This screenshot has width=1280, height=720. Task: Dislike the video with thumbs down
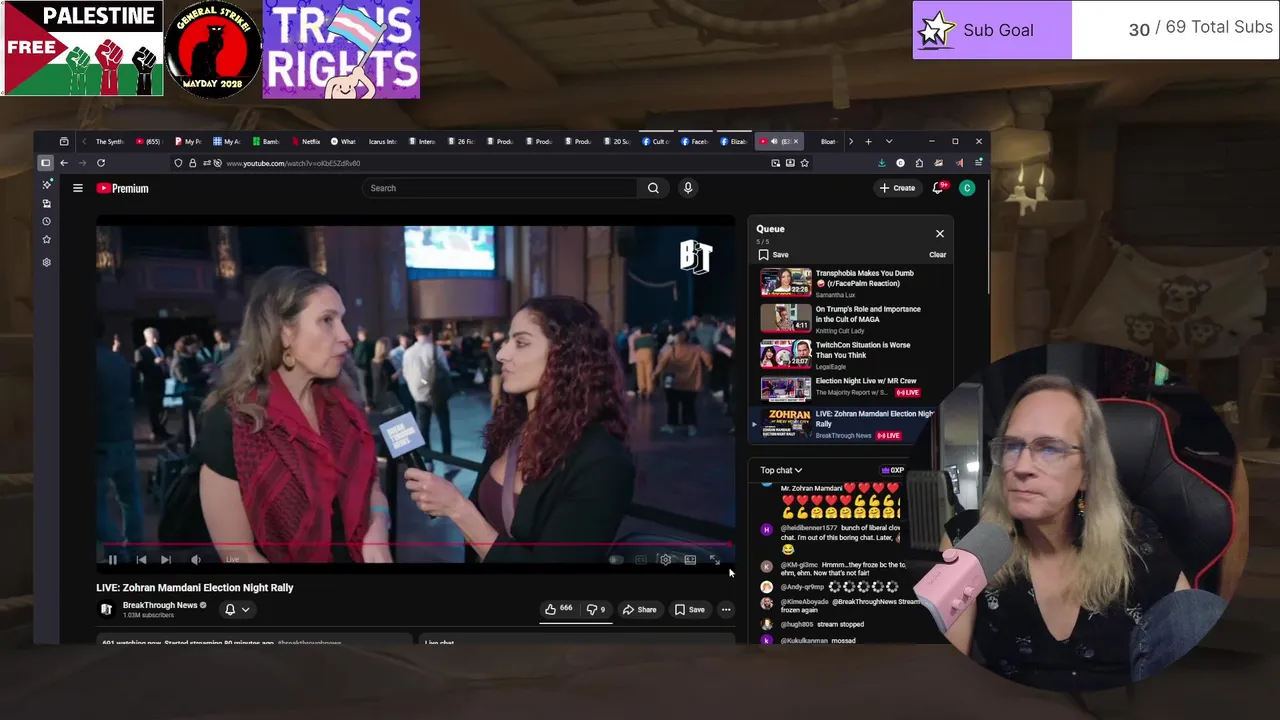point(595,609)
